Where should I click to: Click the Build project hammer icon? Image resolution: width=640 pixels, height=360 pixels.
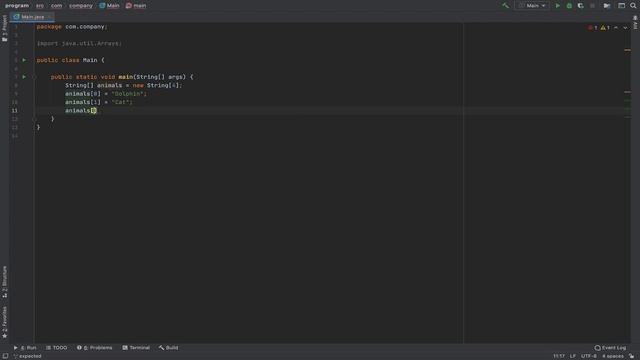click(505, 6)
